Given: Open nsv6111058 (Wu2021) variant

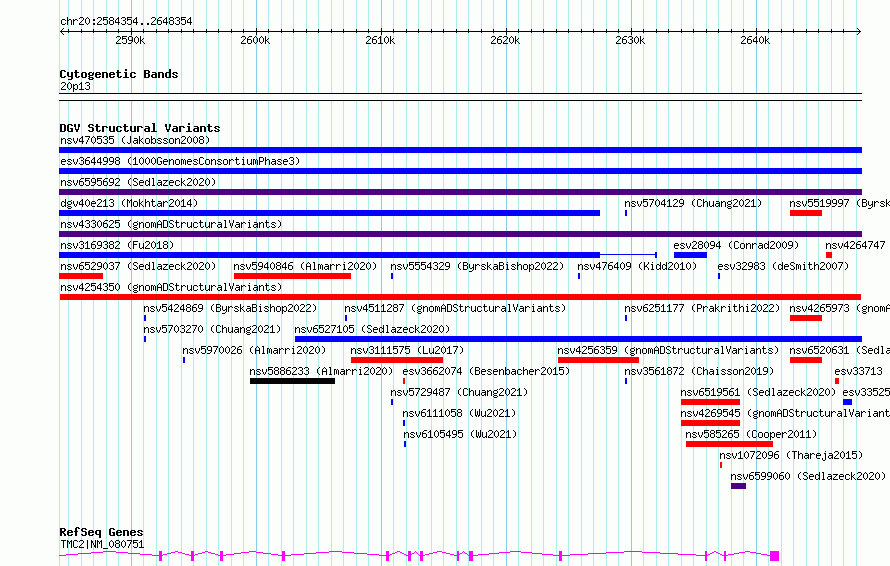Looking at the screenshot, I should pos(460,413).
